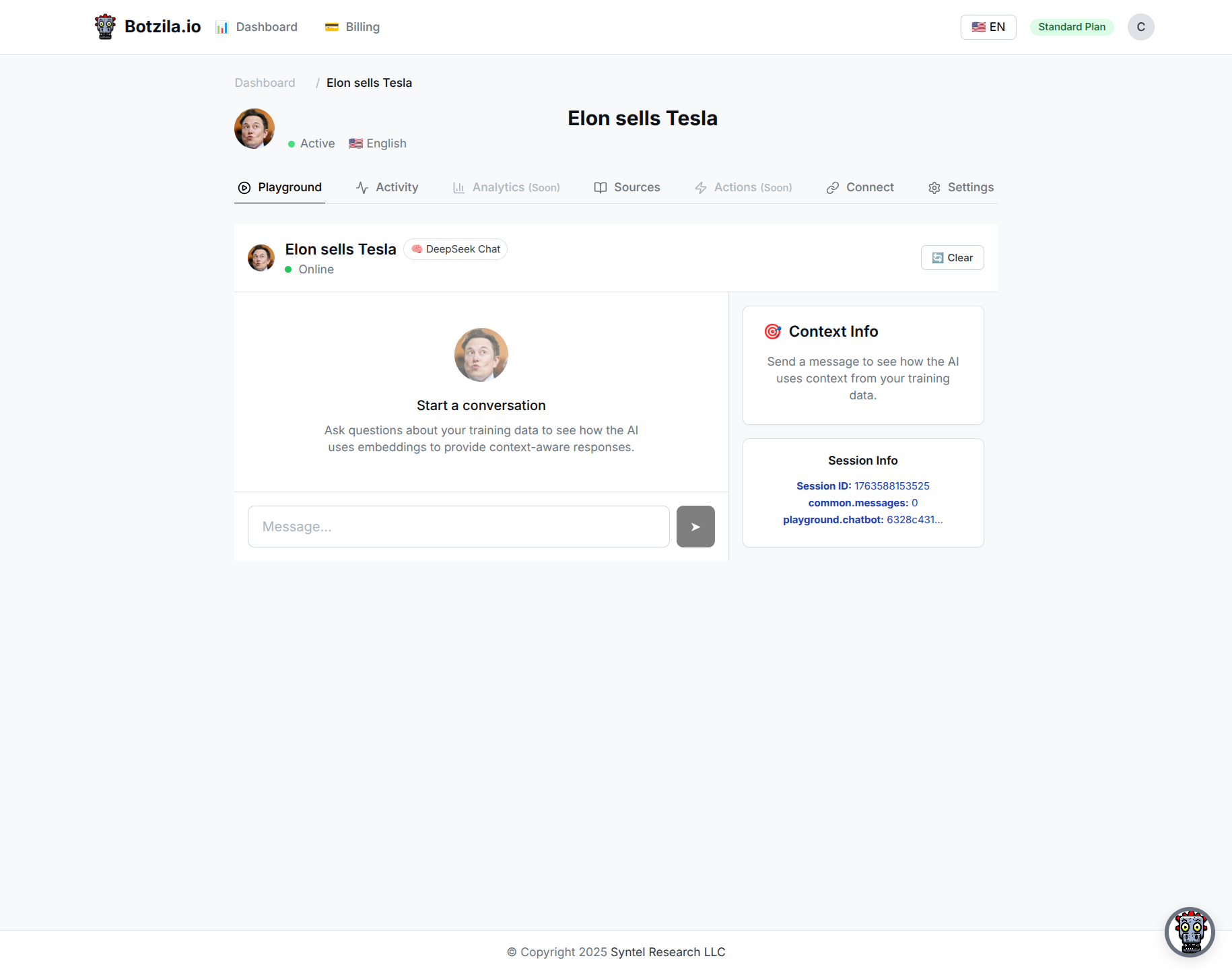Screen dimensions: 1232x975
Task: Click the Context Info target icon
Action: point(773,331)
